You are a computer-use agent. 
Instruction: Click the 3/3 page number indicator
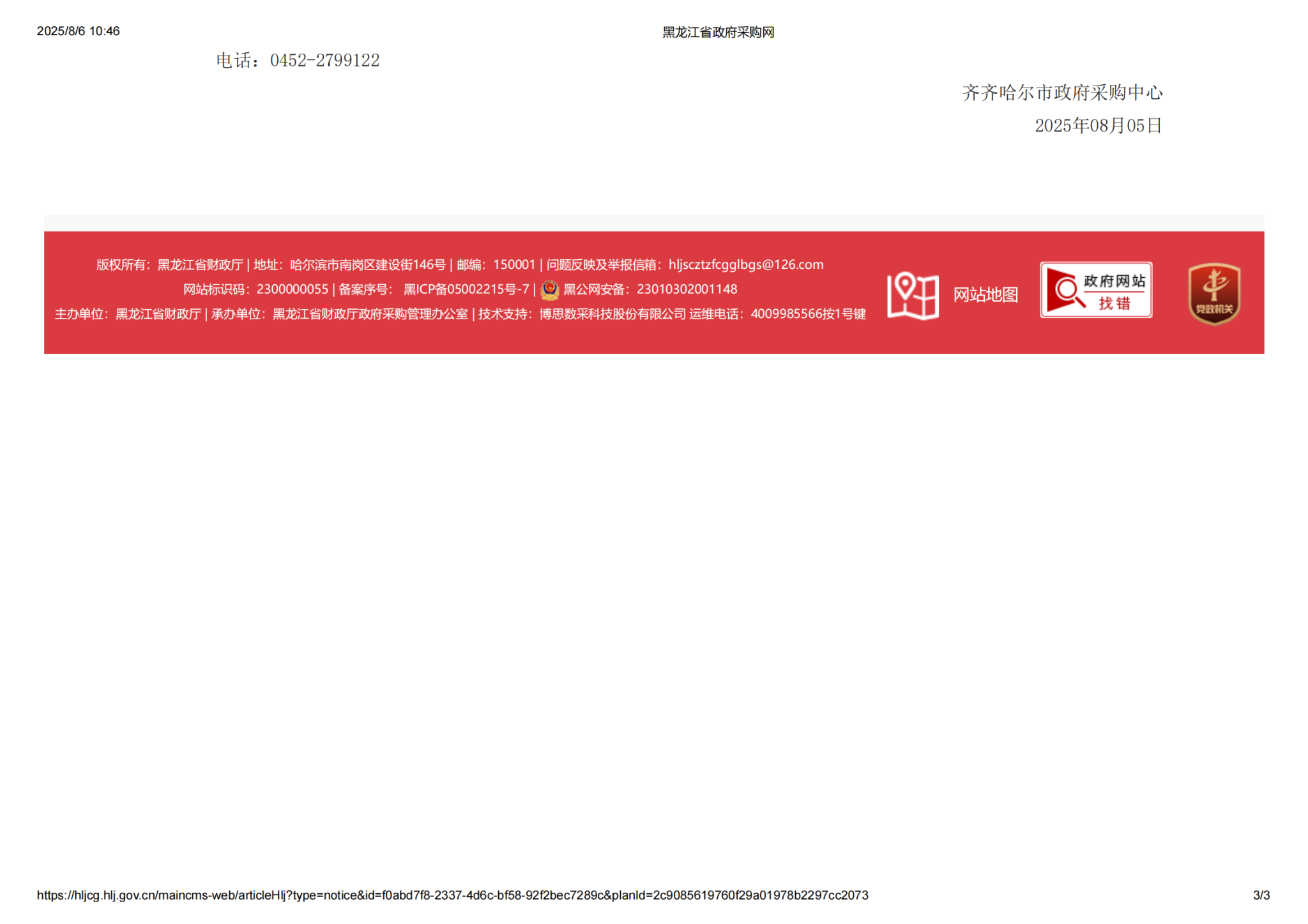pyautogui.click(x=1261, y=895)
